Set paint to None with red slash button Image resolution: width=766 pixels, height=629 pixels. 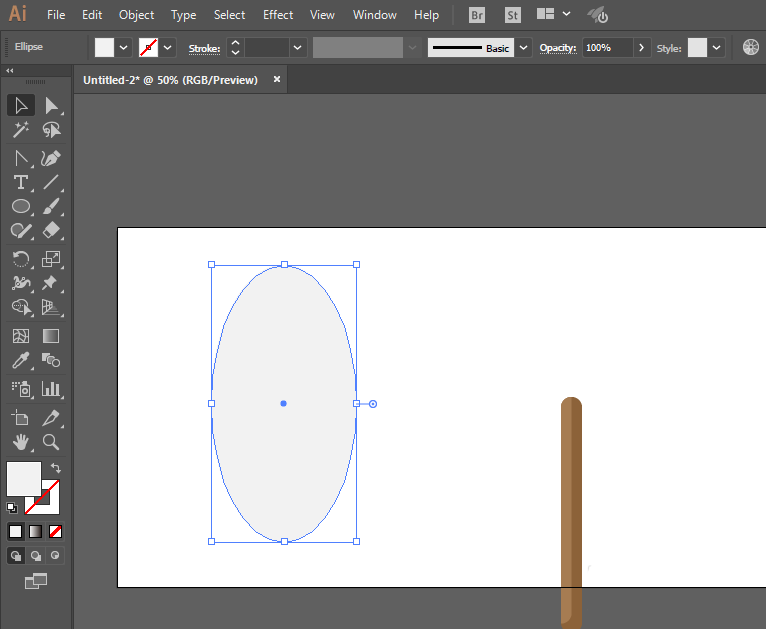coord(56,531)
